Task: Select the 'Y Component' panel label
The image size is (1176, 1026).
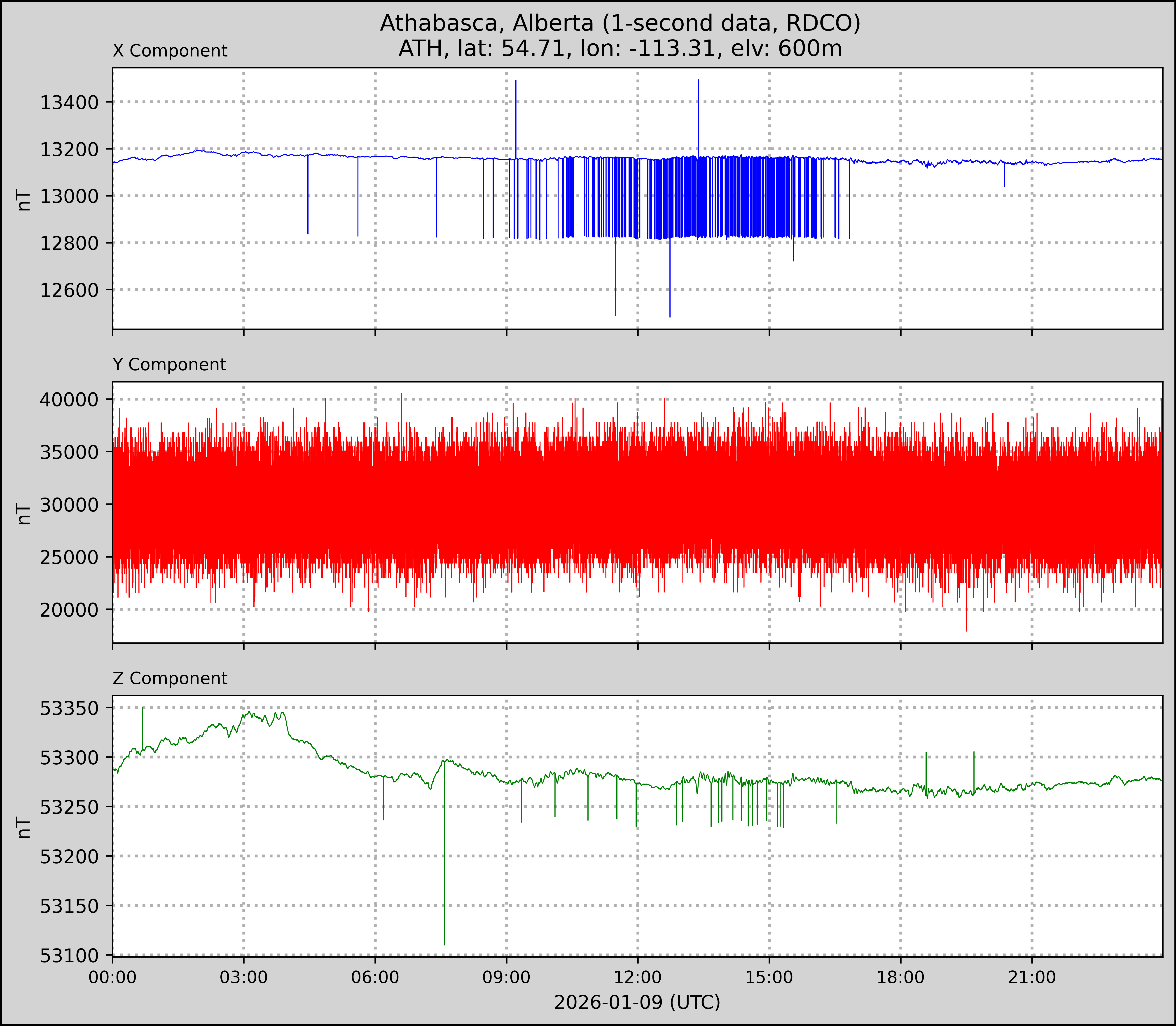Action: (x=169, y=365)
